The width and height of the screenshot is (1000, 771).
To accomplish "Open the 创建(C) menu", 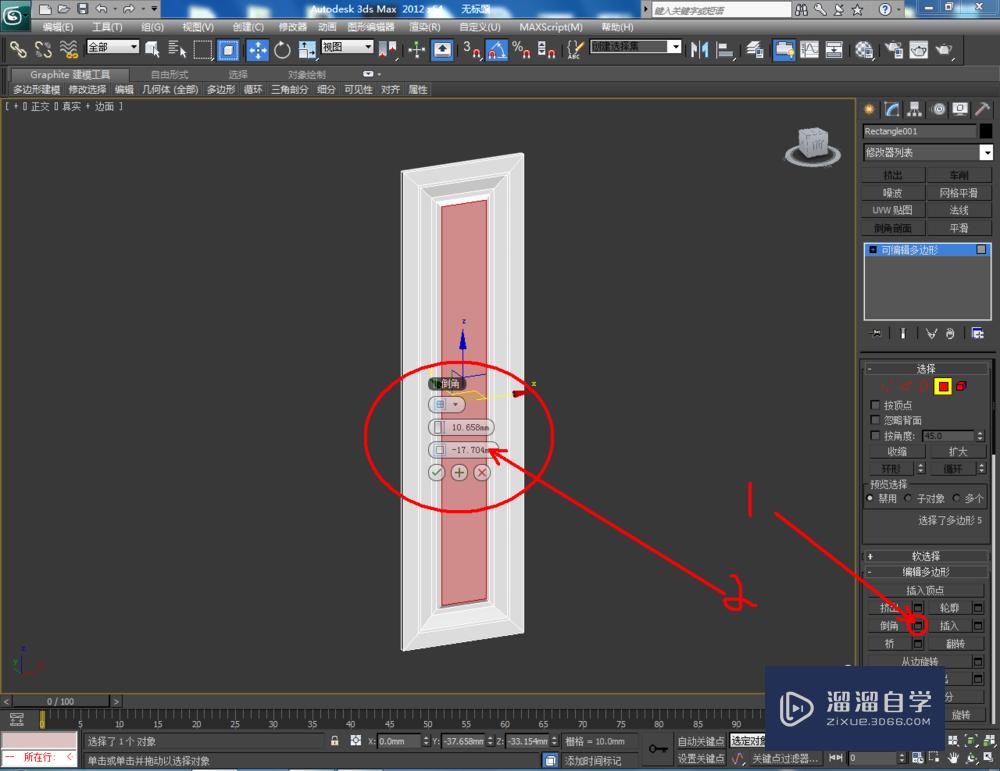I will (x=248, y=27).
